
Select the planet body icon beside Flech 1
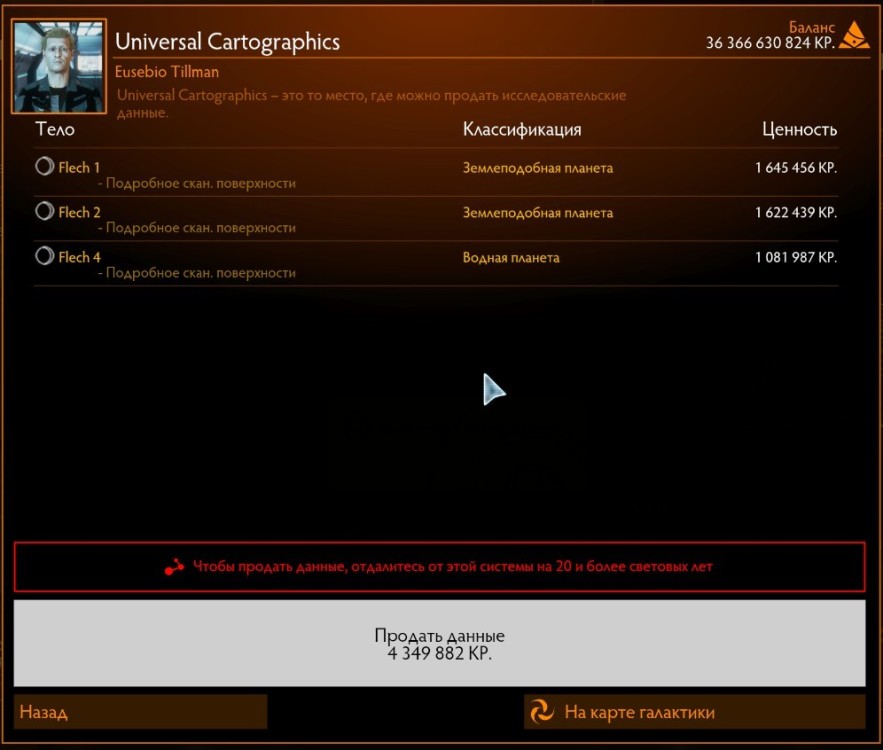click(44, 167)
